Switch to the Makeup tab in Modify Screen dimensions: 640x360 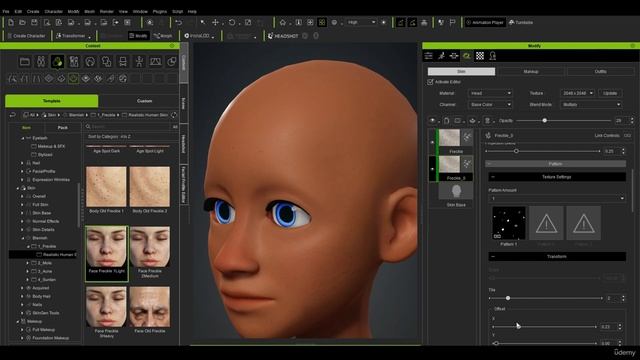[x=531, y=71]
